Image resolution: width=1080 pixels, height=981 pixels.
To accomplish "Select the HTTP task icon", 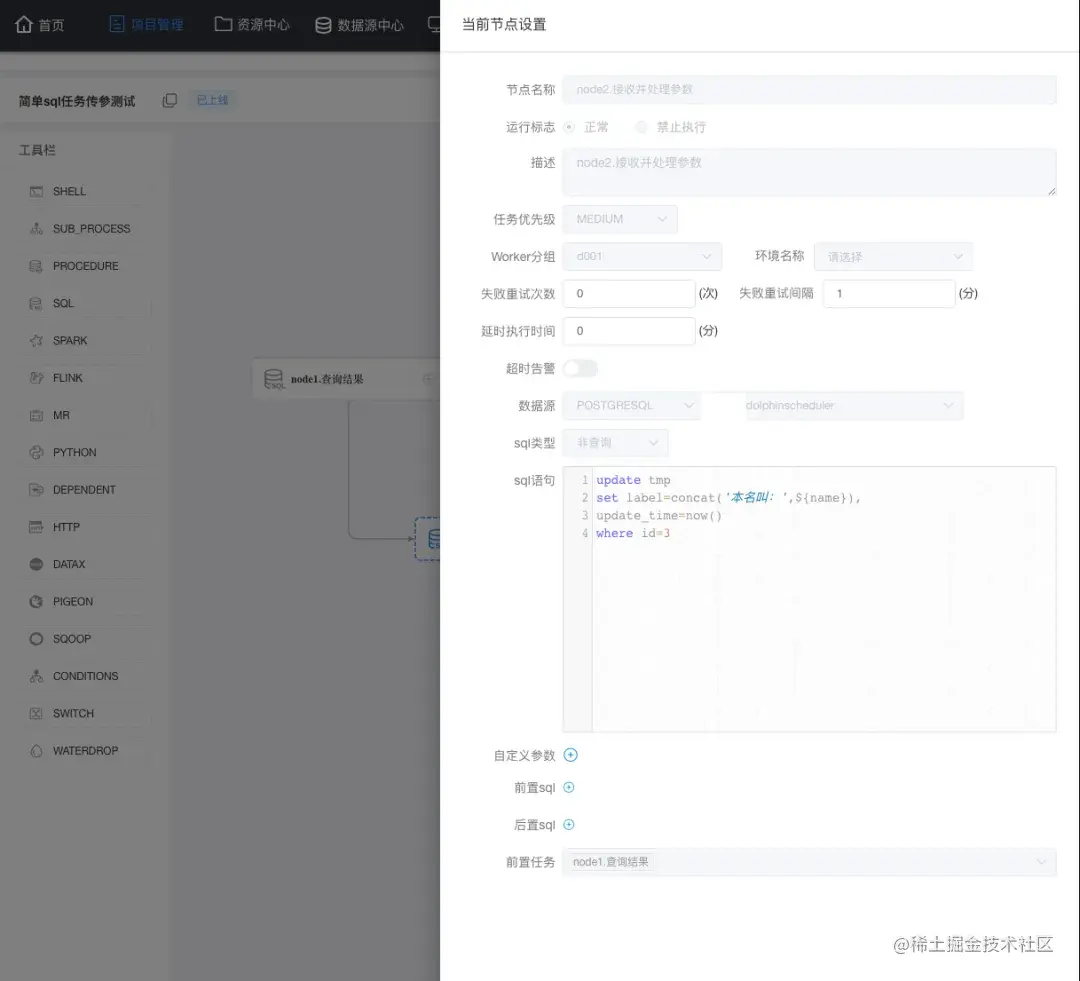I will pyautogui.click(x=37, y=527).
